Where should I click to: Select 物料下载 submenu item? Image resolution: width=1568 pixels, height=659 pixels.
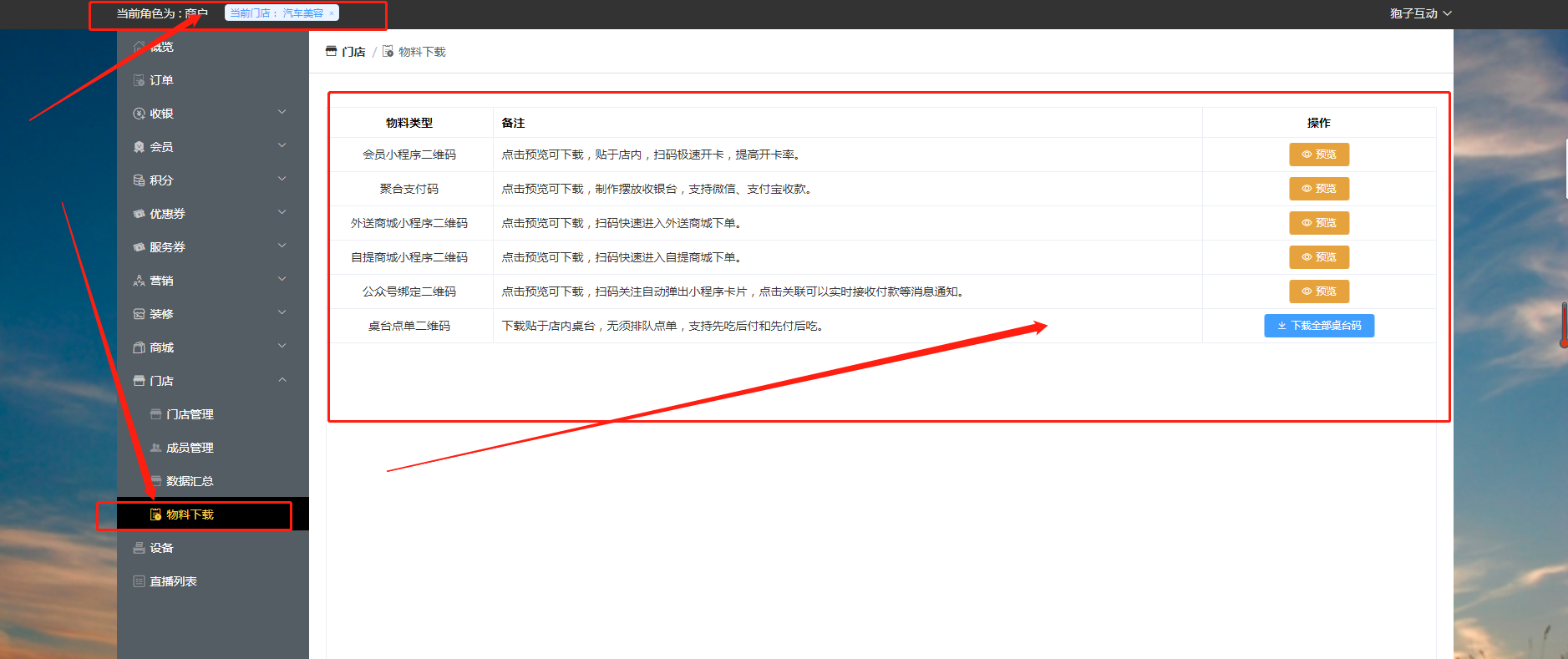click(213, 515)
